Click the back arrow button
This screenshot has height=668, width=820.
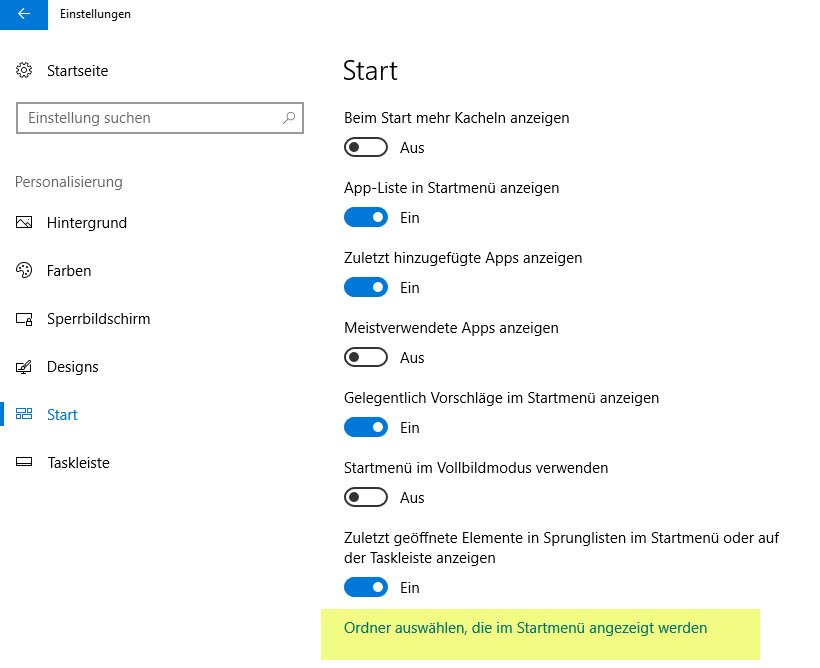point(23,14)
